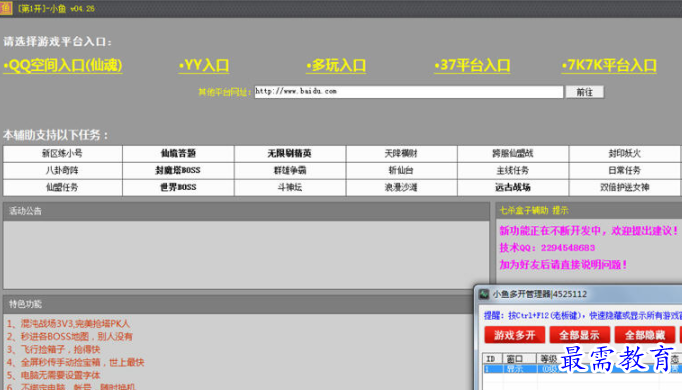
Task: Select the 仙缘答题 task cell
Action: [178, 153]
